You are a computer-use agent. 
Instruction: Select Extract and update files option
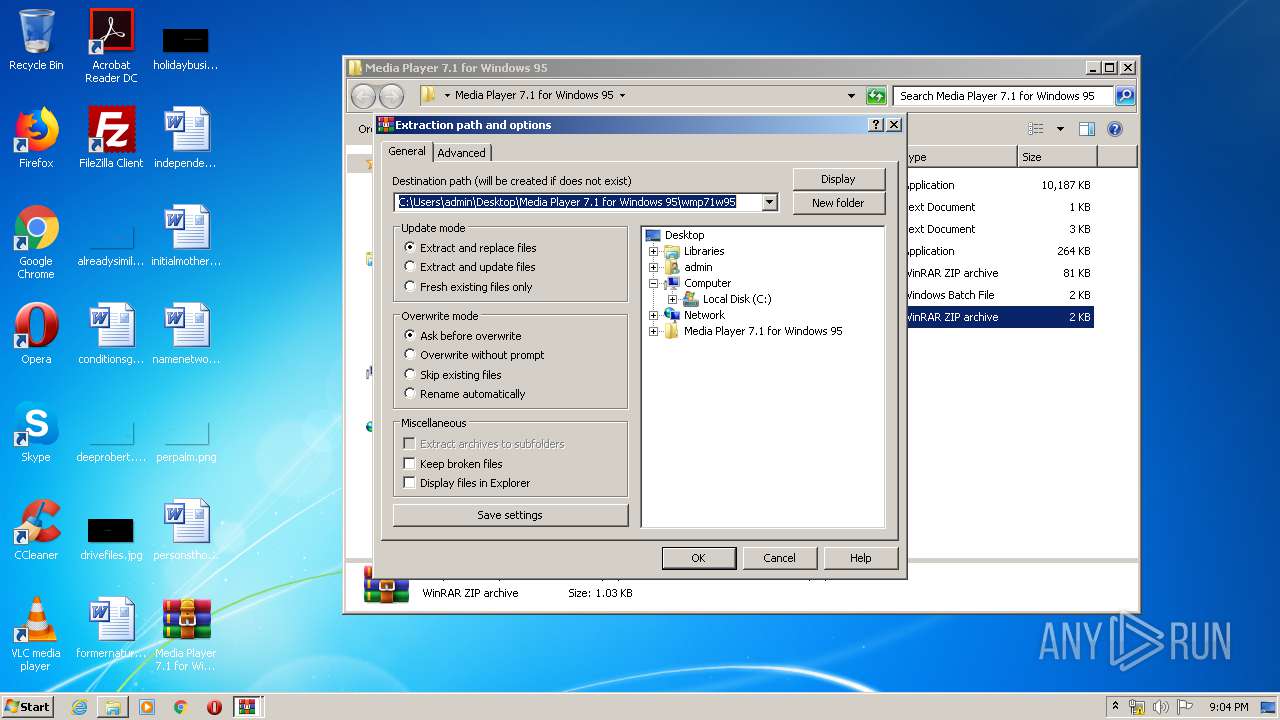(469, 267)
